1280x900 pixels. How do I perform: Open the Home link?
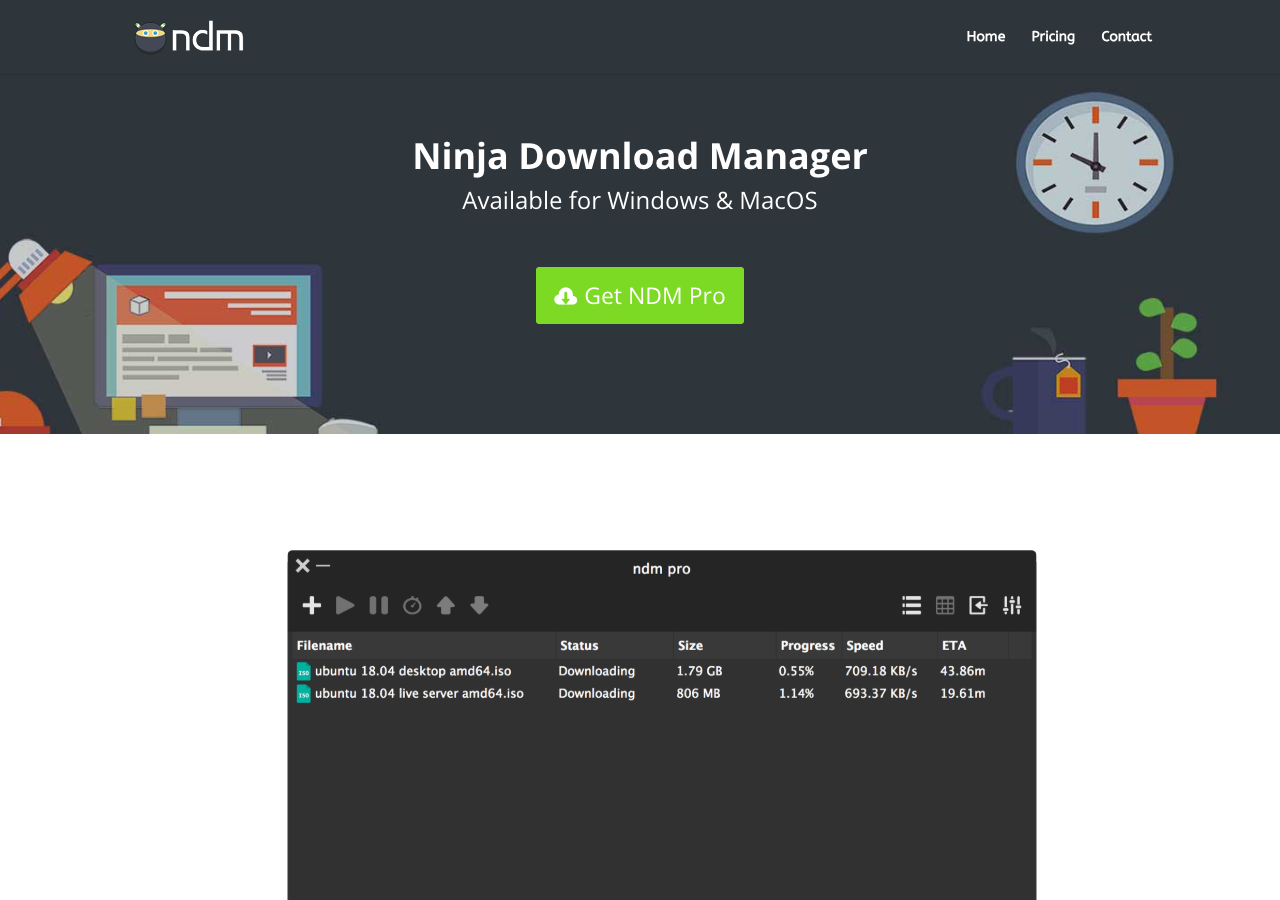click(985, 36)
